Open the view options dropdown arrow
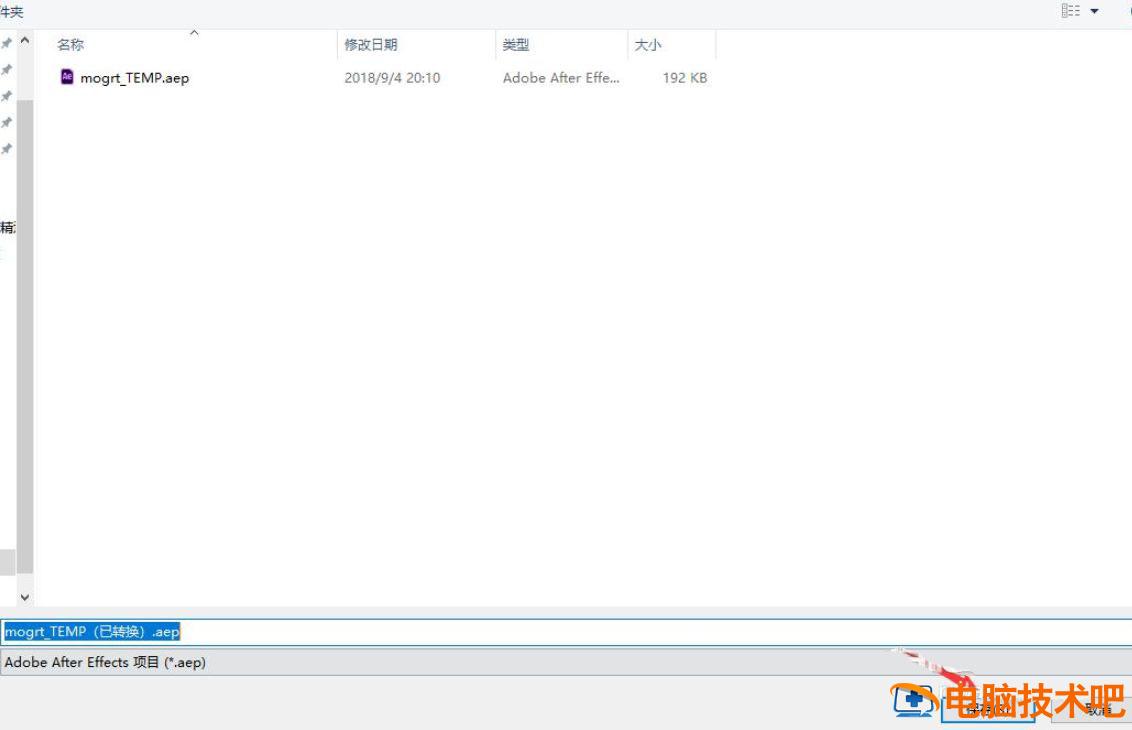Viewport: 1132px width, 730px height. (x=1094, y=11)
